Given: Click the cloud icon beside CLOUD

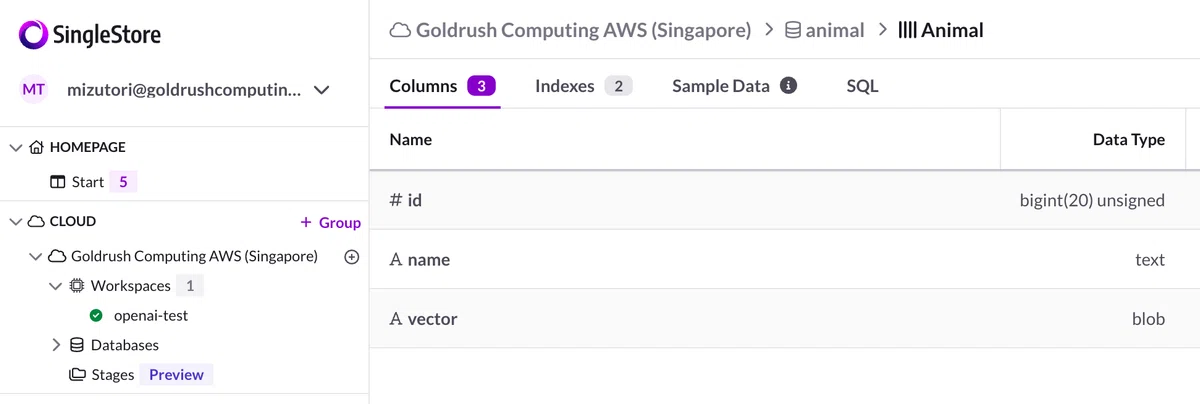Looking at the screenshot, I should (36, 221).
